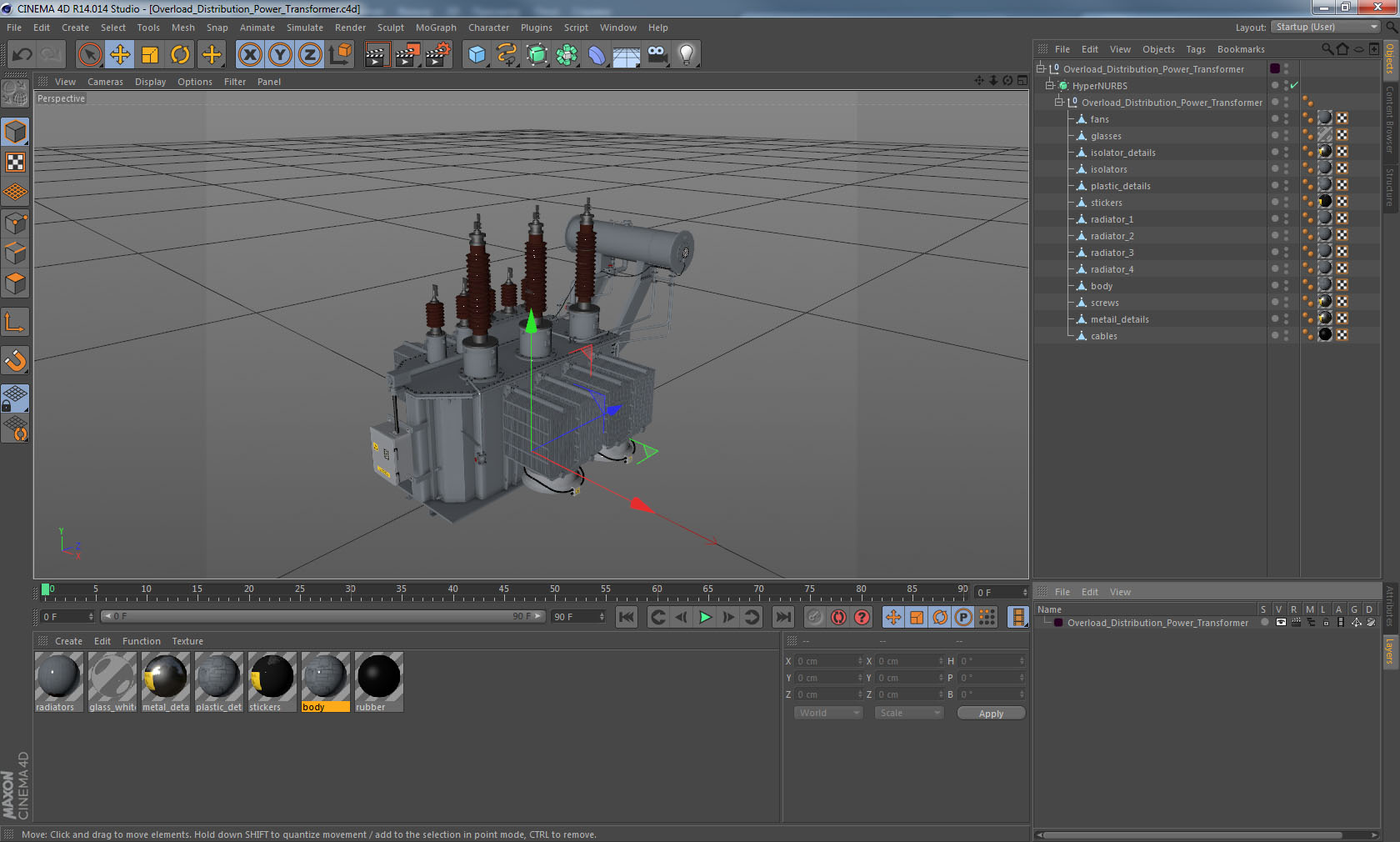Enable Axis mode tool
The image size is (1400, 842).
click(x=16, y=322)
